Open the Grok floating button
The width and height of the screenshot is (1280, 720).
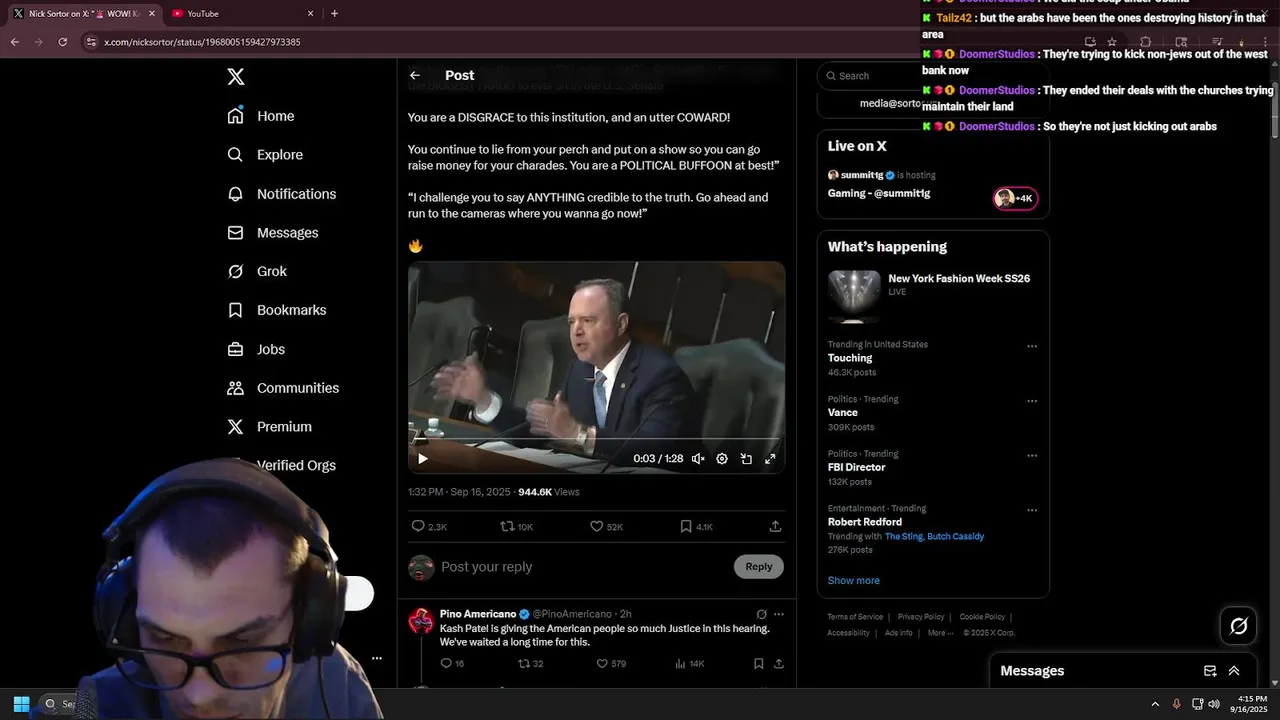pos(1239,626)
